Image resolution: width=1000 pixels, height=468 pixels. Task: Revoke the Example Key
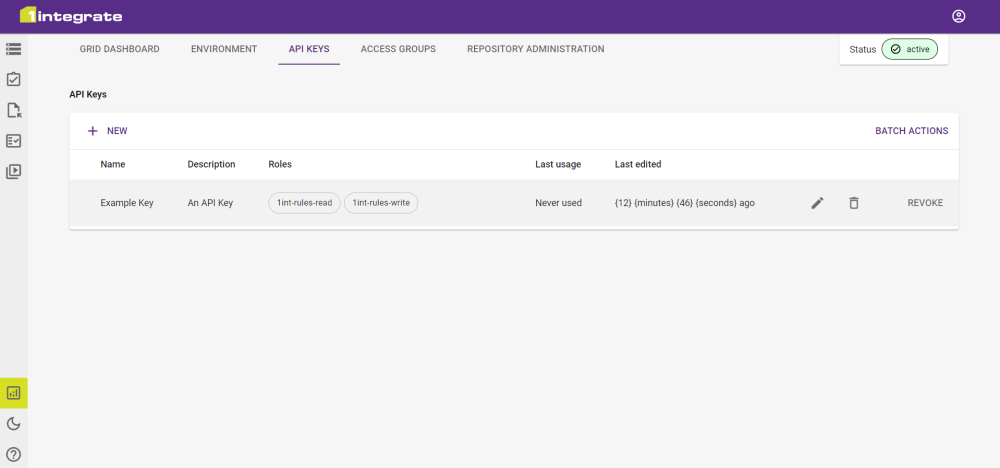tap(925, 203)
